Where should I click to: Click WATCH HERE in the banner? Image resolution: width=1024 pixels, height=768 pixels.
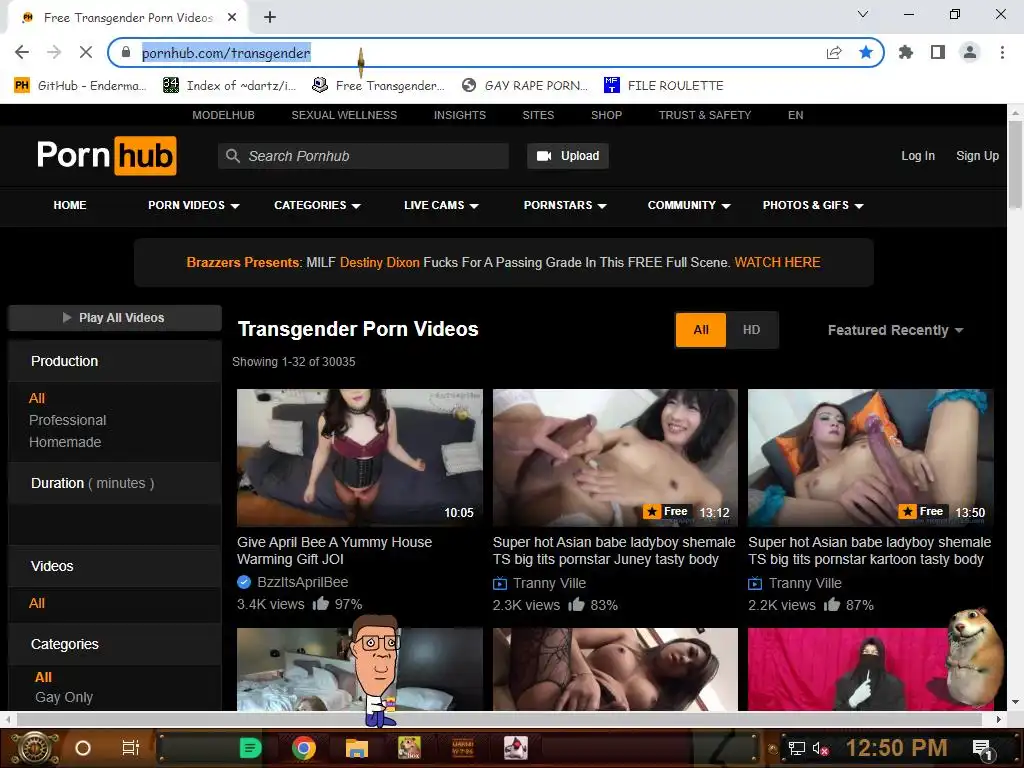pos(777,263)
